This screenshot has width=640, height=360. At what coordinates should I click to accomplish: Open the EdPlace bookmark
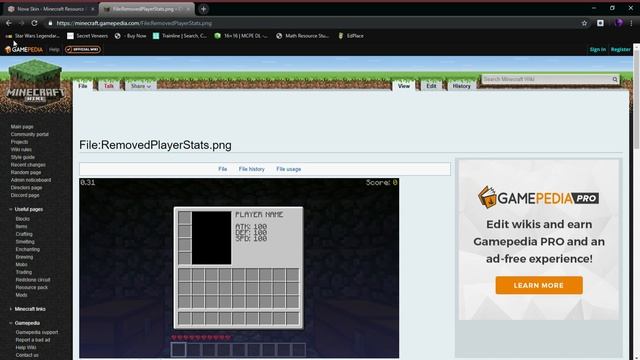351,36
